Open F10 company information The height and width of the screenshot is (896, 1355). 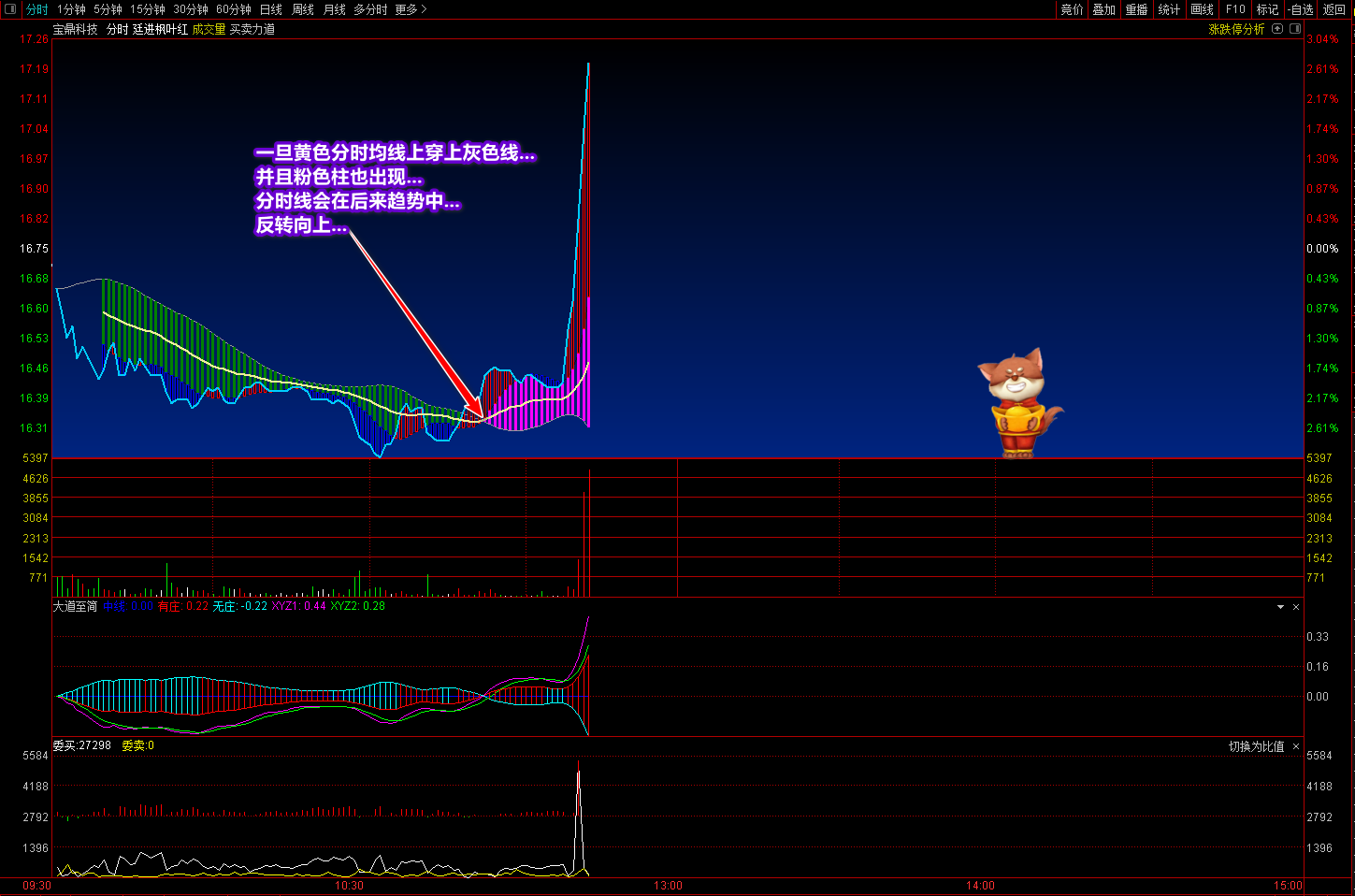point(1235,9)
